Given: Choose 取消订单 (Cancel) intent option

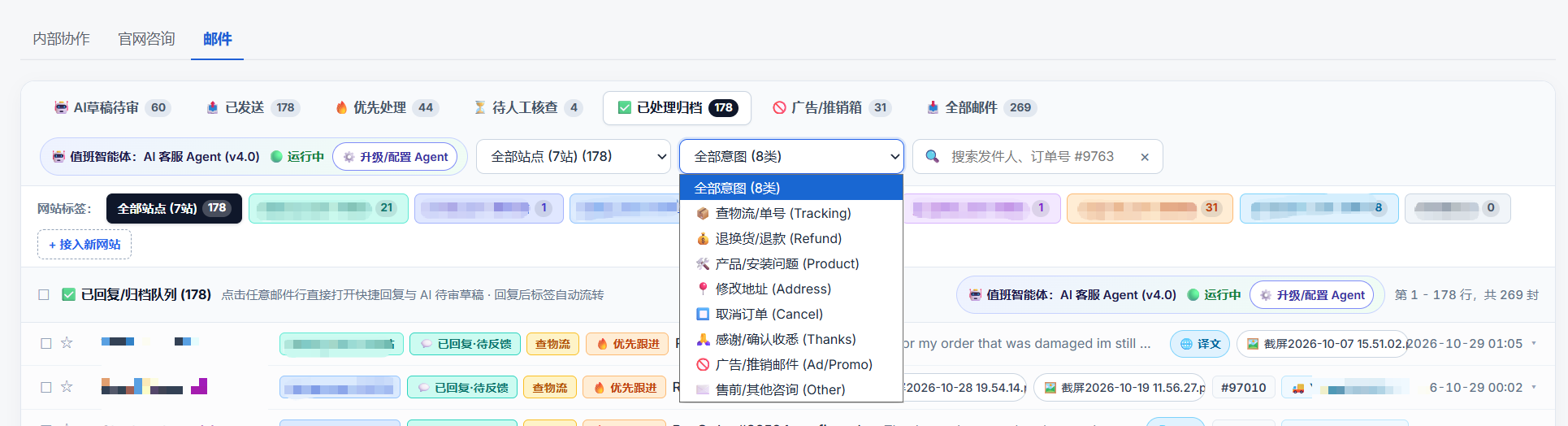Looking at the screenshot, I should click(791, 314).
